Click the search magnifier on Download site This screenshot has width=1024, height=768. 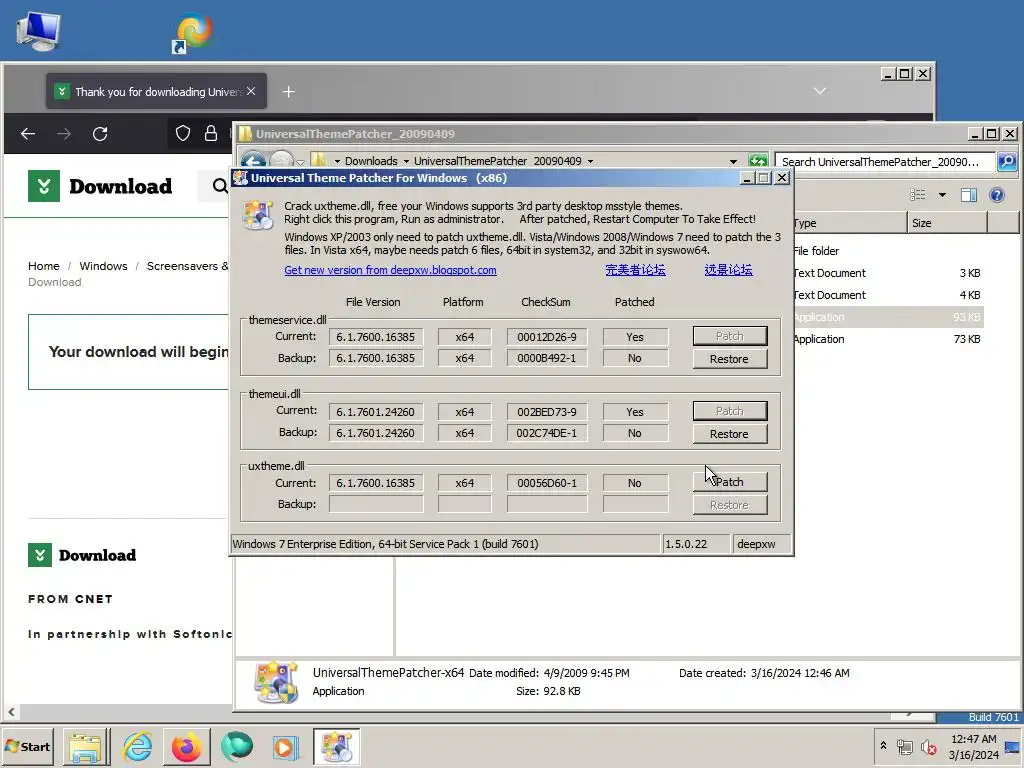219,186
